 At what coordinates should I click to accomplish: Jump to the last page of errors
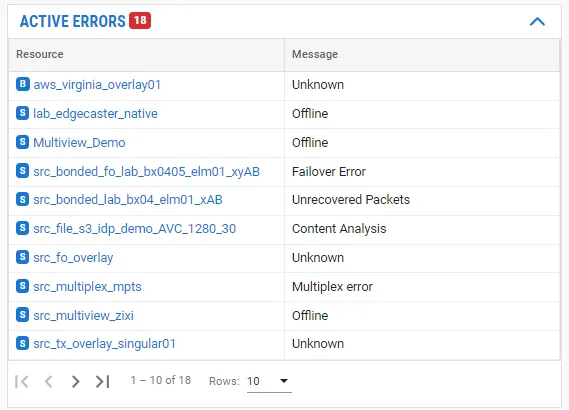point(102,381)
